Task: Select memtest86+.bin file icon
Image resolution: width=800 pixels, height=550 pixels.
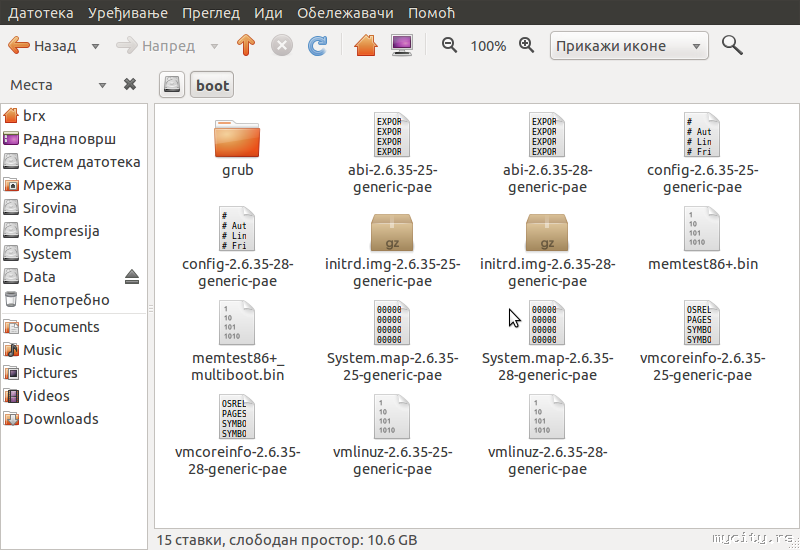Action: pyautogui.click(x=702, y=229)
